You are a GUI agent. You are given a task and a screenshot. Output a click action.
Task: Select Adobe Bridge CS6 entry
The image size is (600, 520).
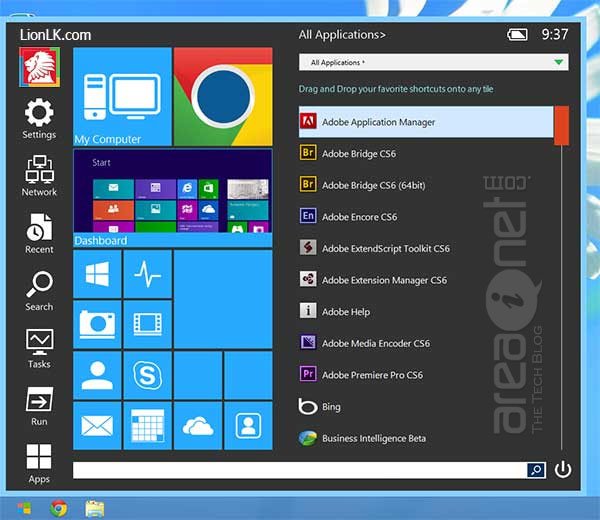tap(426, 153)
